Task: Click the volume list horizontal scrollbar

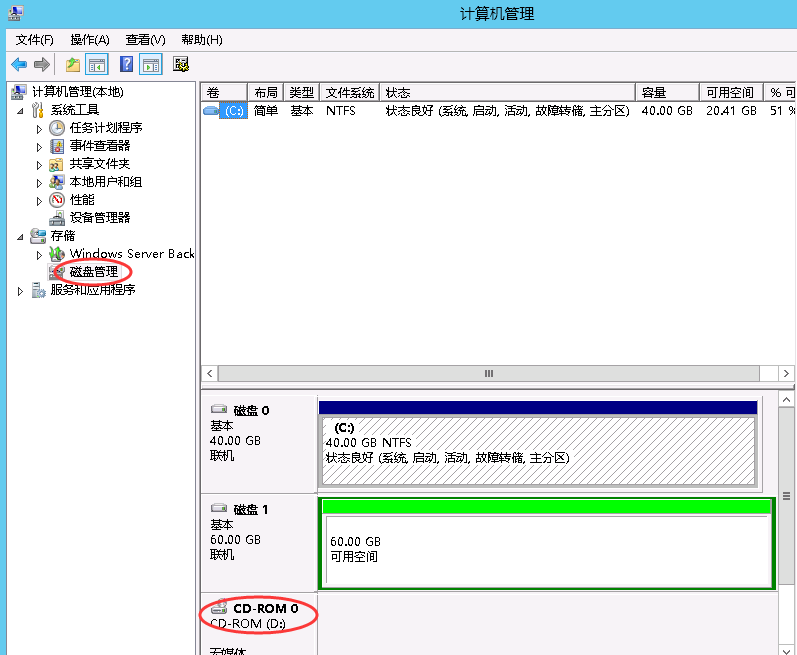Action: [x=489, y=373]
